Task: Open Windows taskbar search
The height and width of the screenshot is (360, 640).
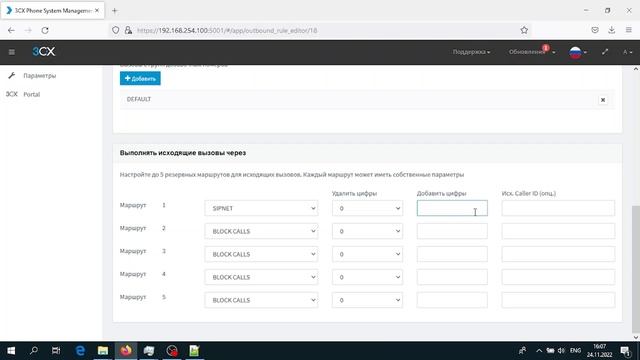Action: click(34, 351)
